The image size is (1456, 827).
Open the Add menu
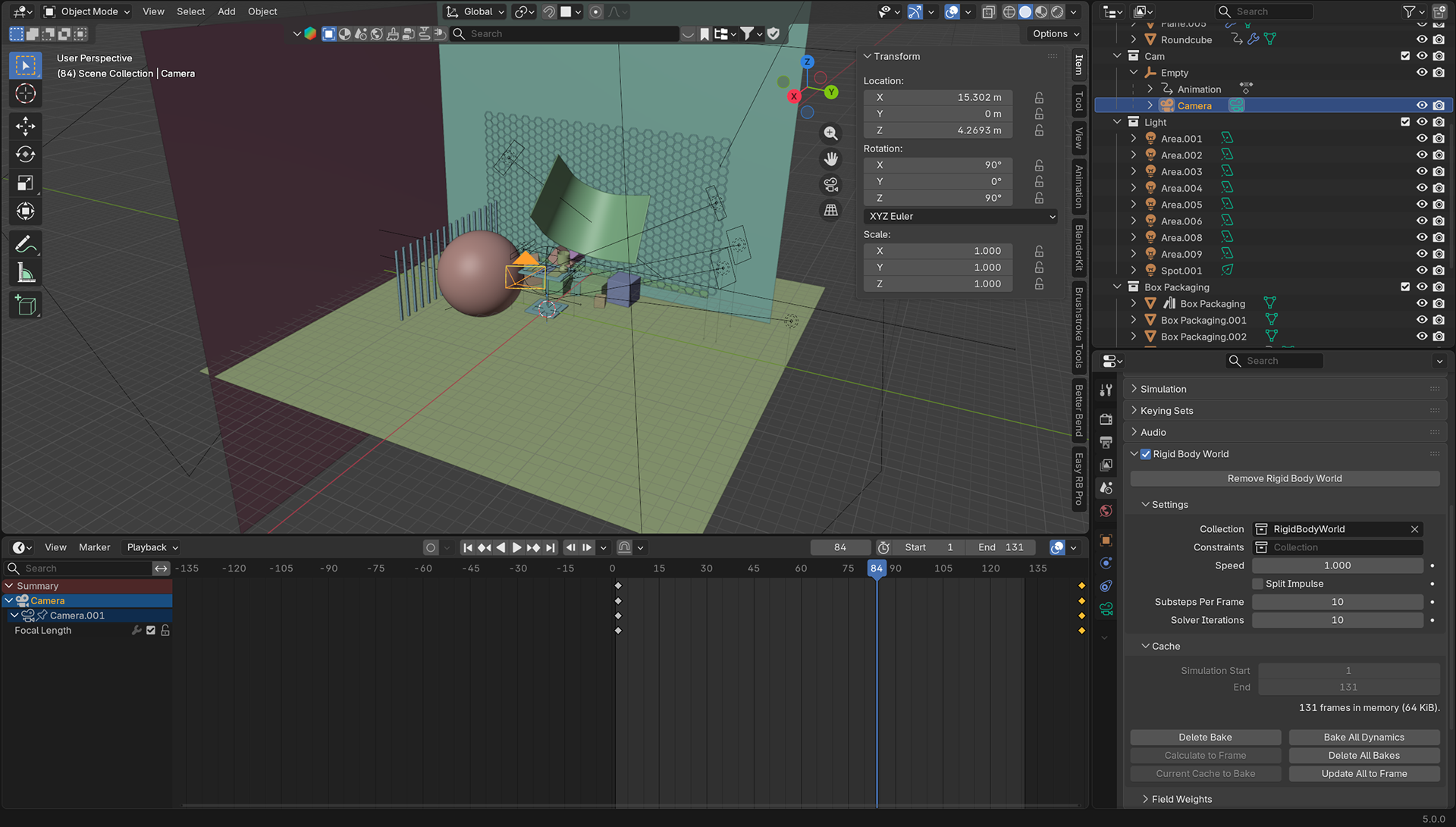(x=226, y=11)
